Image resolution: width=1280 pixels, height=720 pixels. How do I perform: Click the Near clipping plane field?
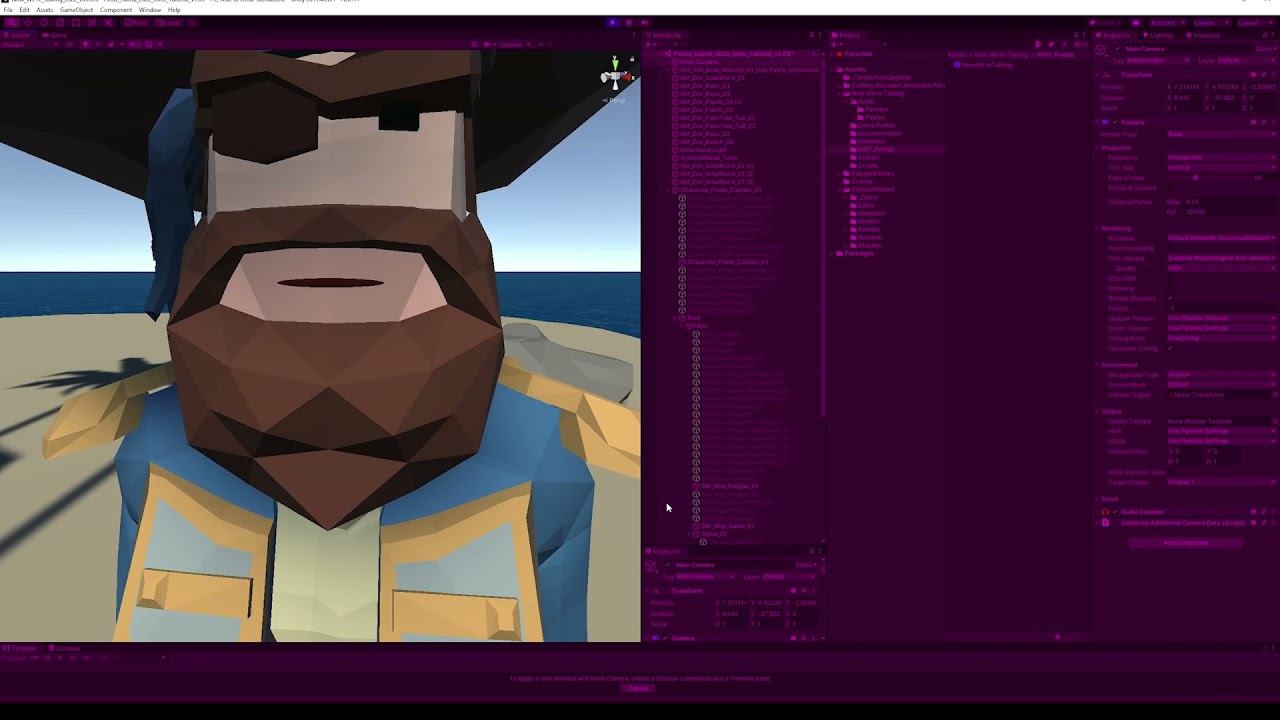point(1229,202)
